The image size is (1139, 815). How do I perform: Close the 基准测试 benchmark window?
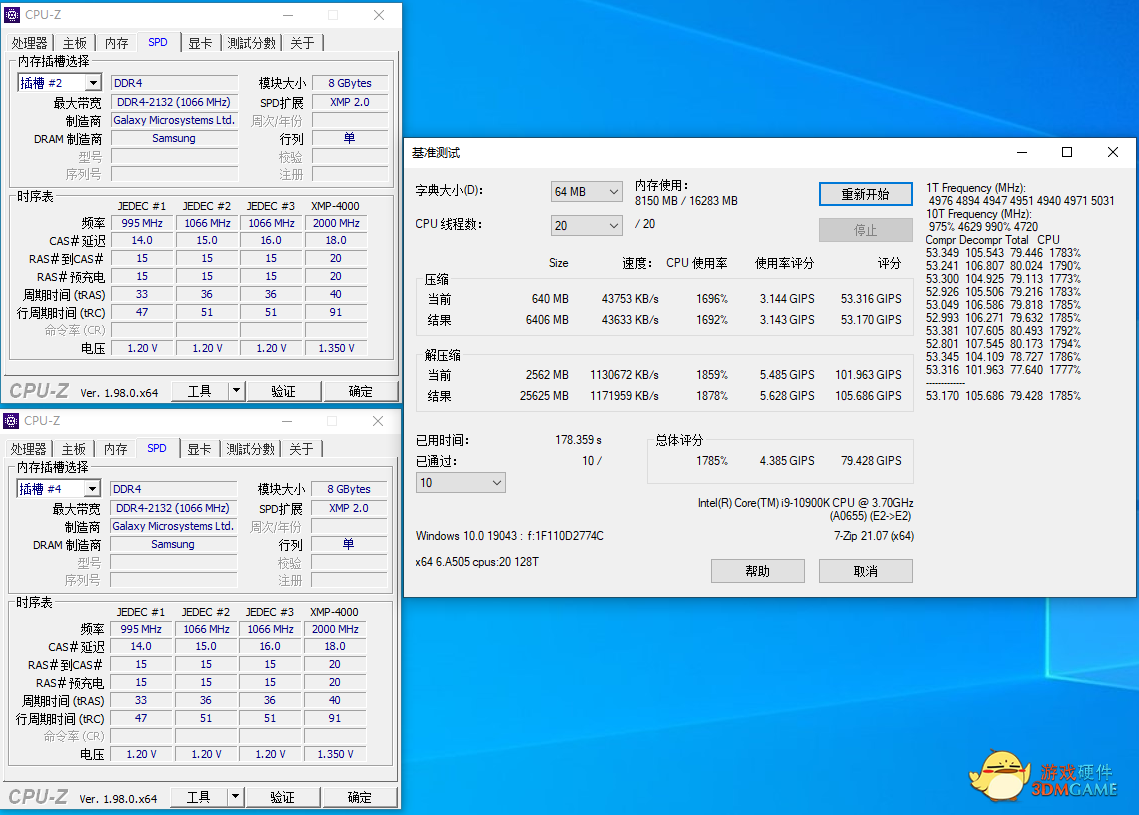1113,152
